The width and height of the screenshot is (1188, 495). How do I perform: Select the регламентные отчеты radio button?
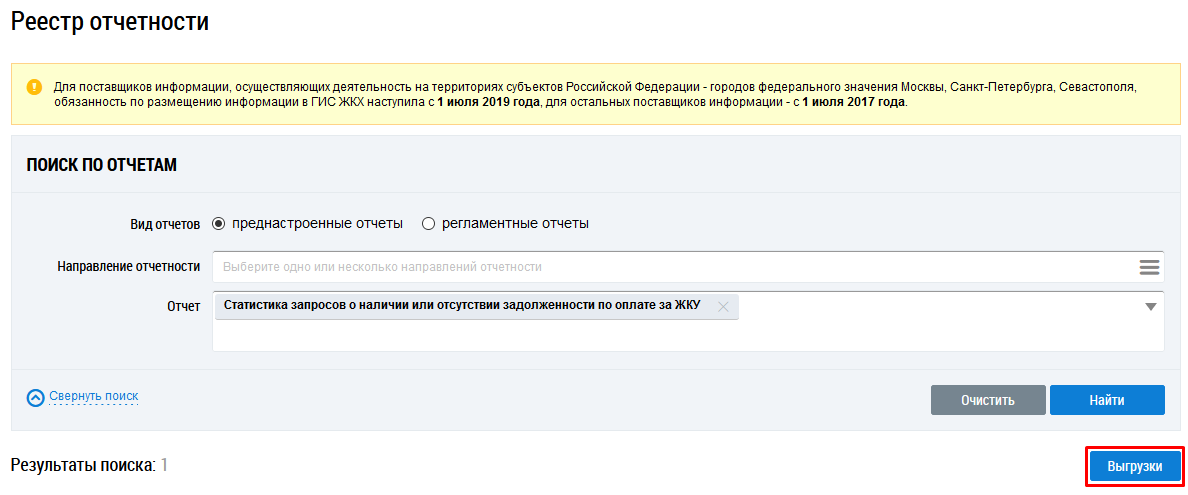429,224
